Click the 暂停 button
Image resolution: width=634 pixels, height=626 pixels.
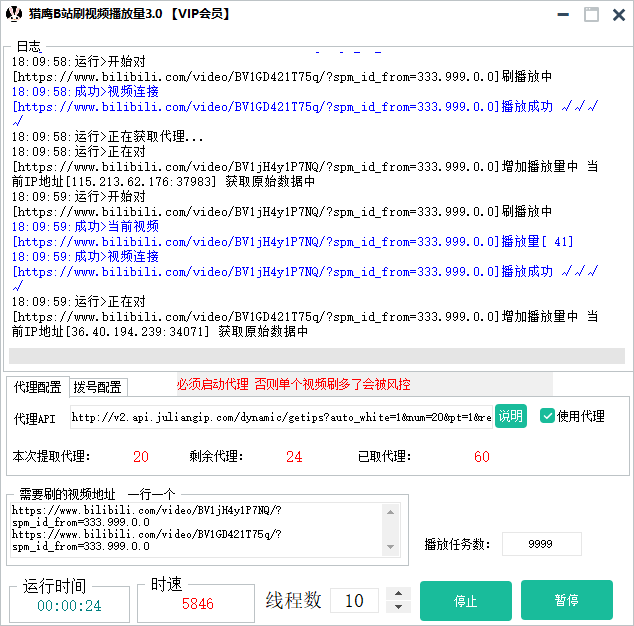pyautogui.click(x=566, y=600)
